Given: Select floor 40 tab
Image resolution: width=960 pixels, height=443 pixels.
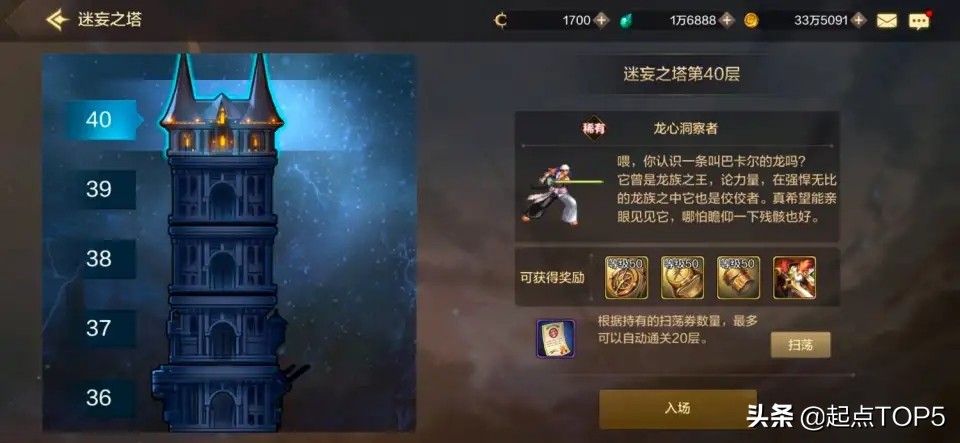Looking at the screenshot, I should 101,120.
